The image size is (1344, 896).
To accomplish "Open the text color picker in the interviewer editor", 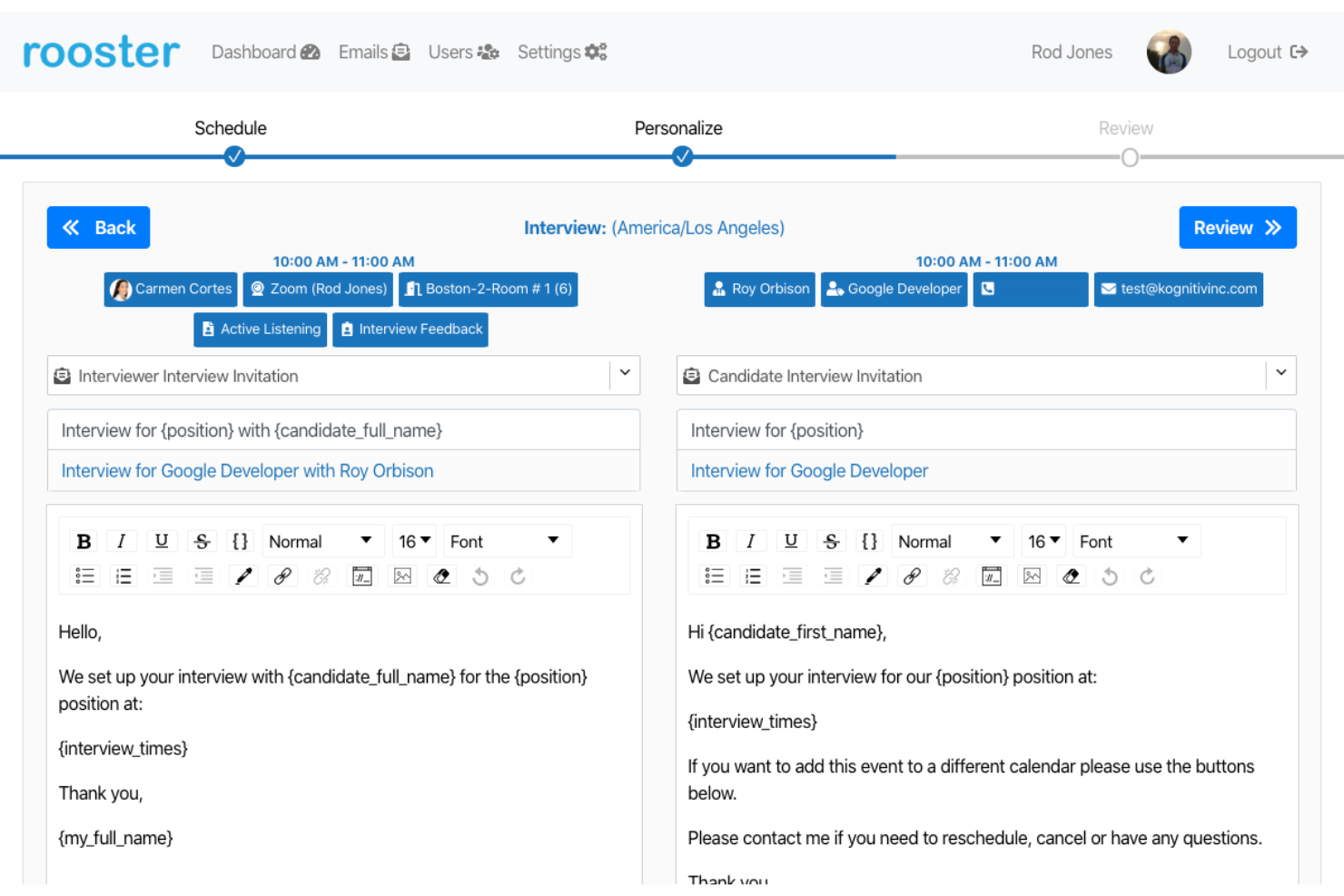I will (x=242, y=576).
